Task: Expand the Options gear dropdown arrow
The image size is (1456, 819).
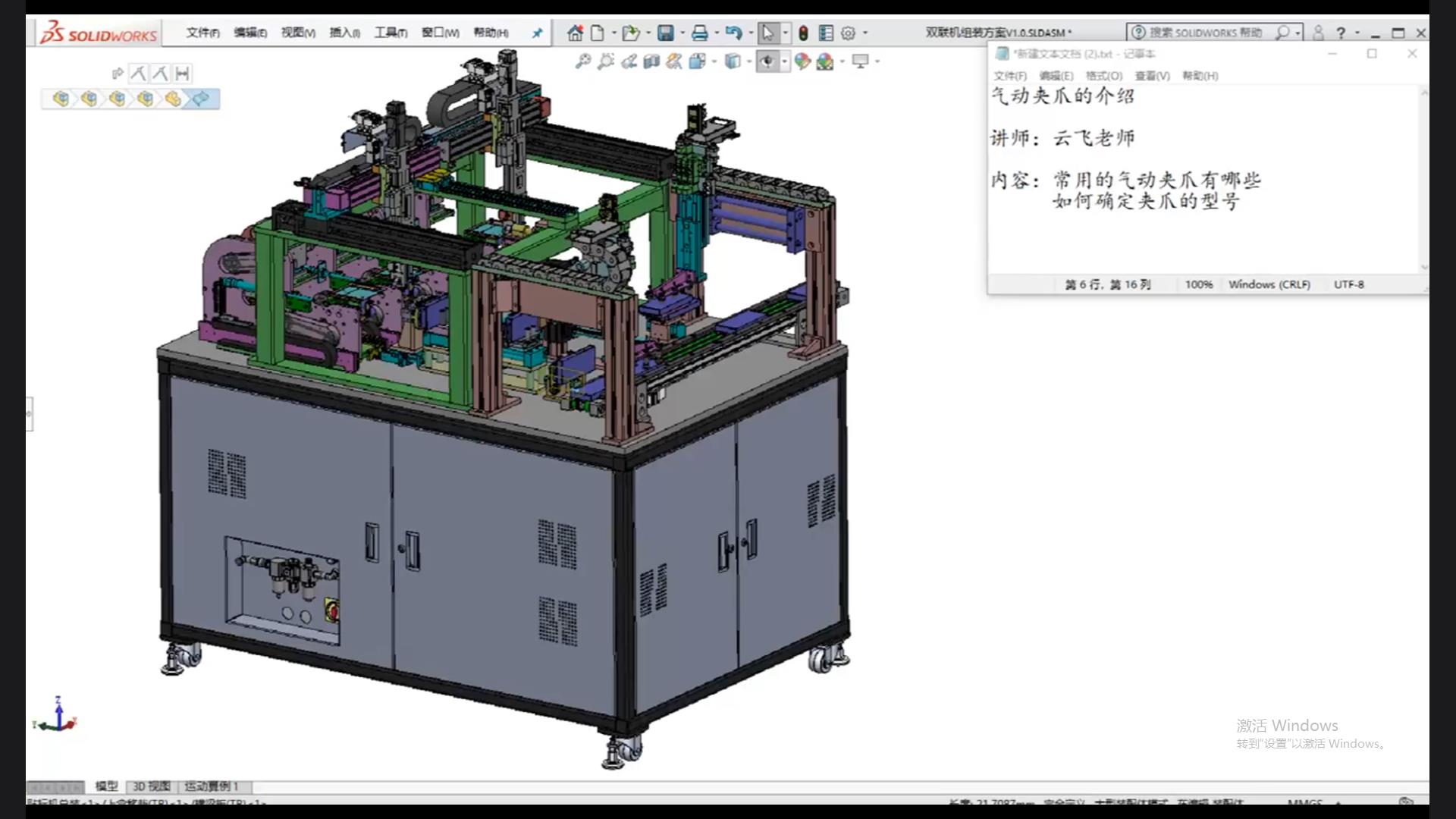Action: 865,33
